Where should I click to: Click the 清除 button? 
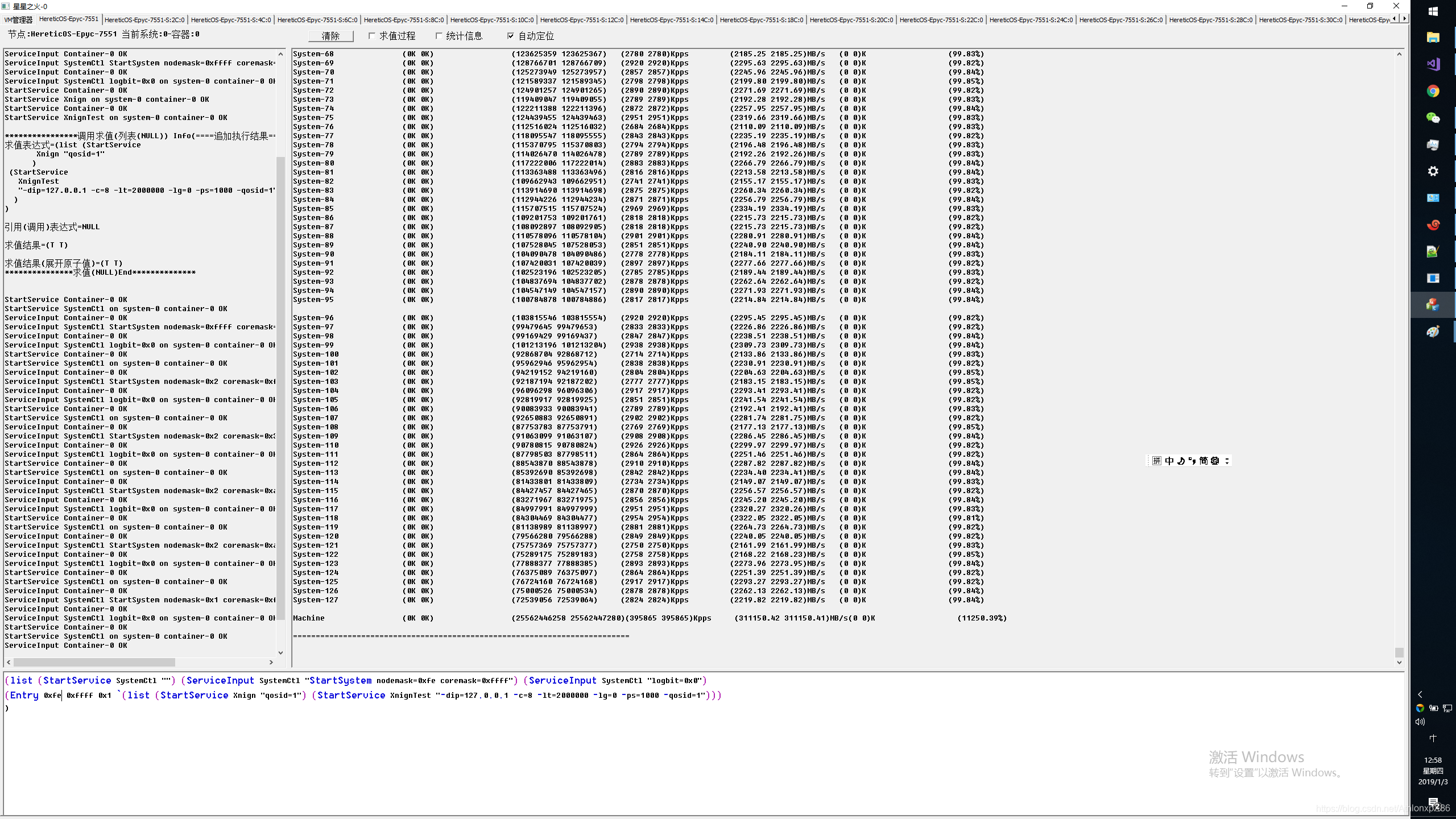(330, 36)
